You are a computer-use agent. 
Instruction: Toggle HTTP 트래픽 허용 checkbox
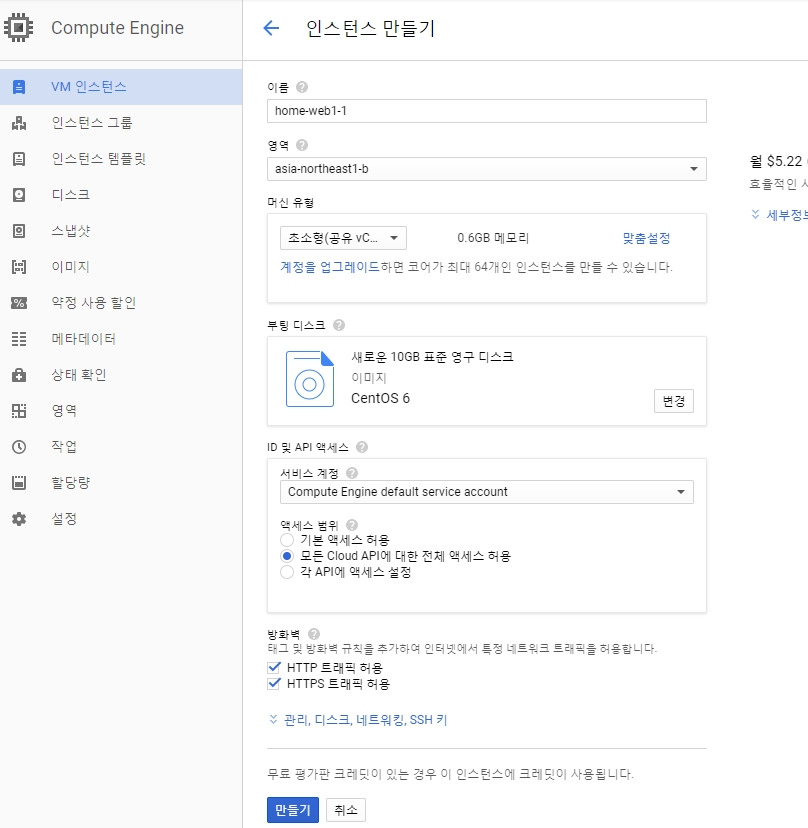274,667
